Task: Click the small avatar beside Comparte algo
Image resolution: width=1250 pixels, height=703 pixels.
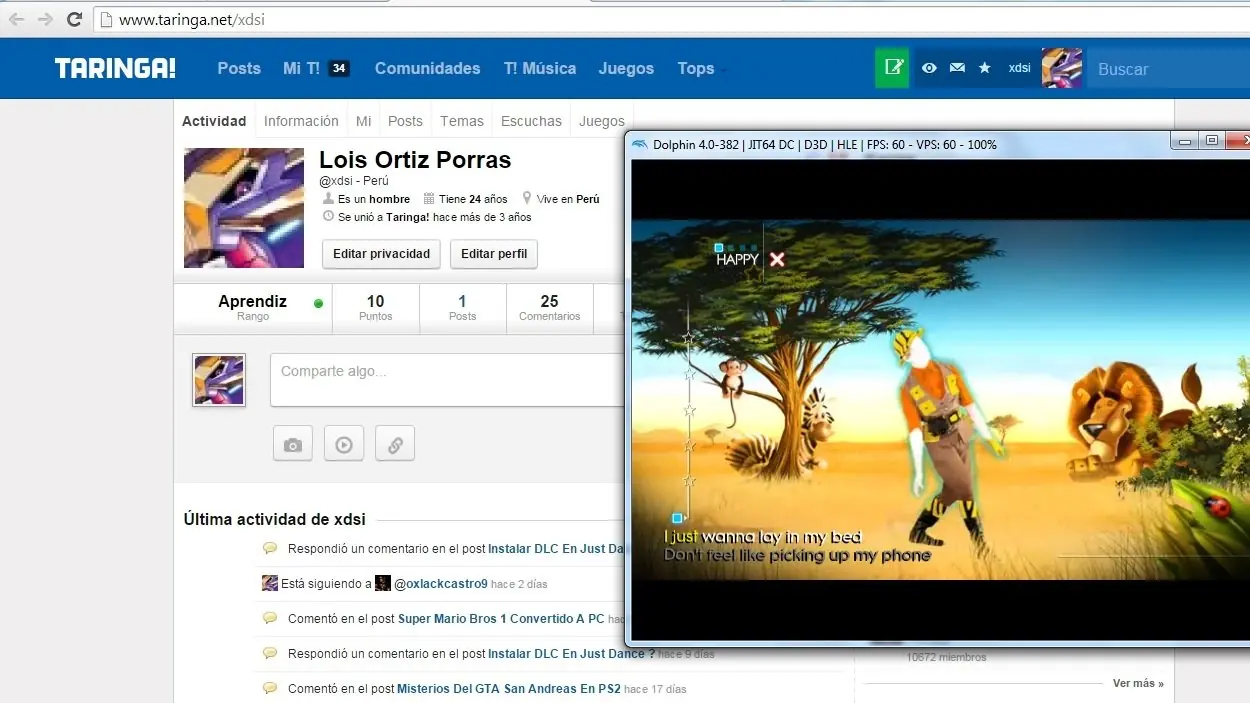Action: pos(219,380)
